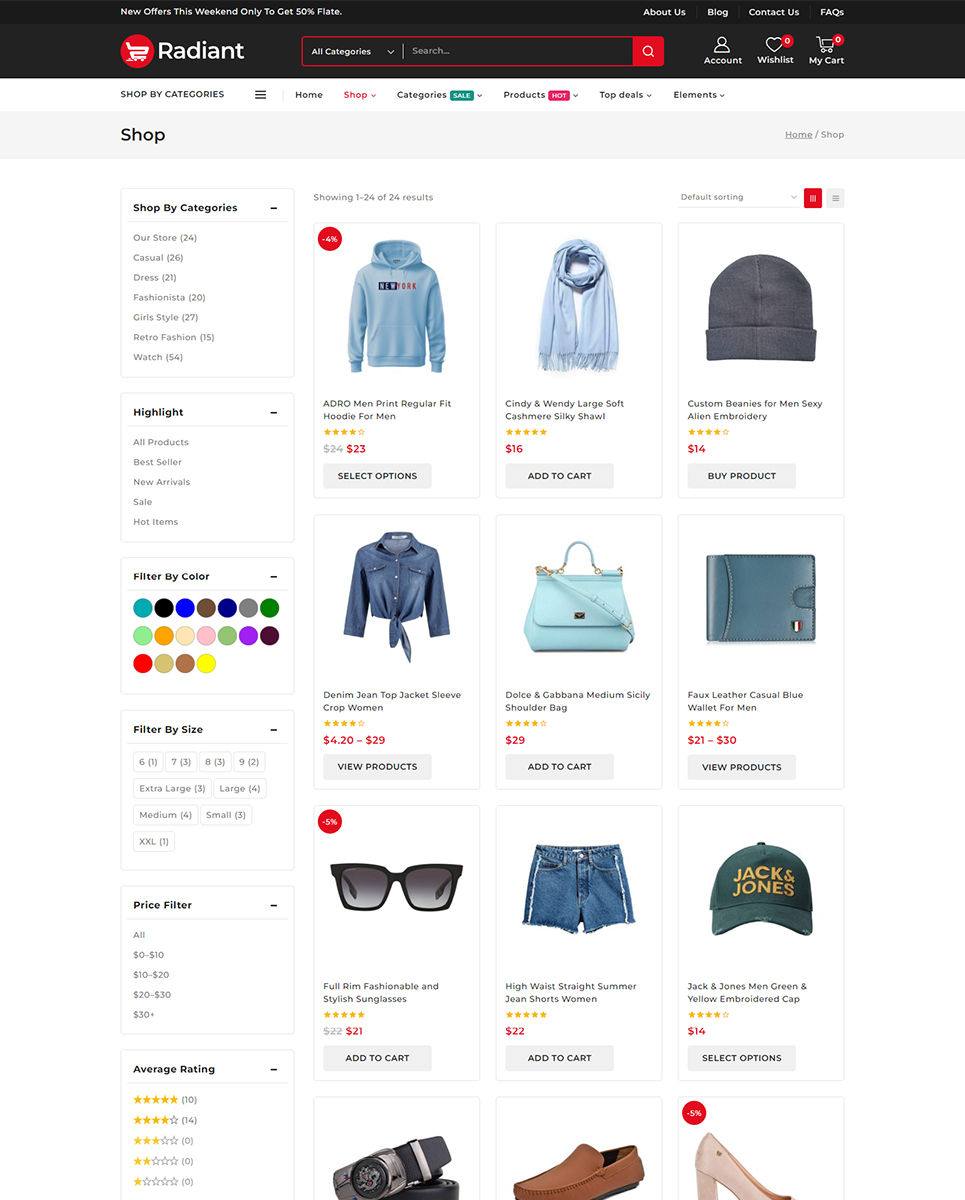
Task: Open the Default sorting dropdown
Action: point(738,198)
